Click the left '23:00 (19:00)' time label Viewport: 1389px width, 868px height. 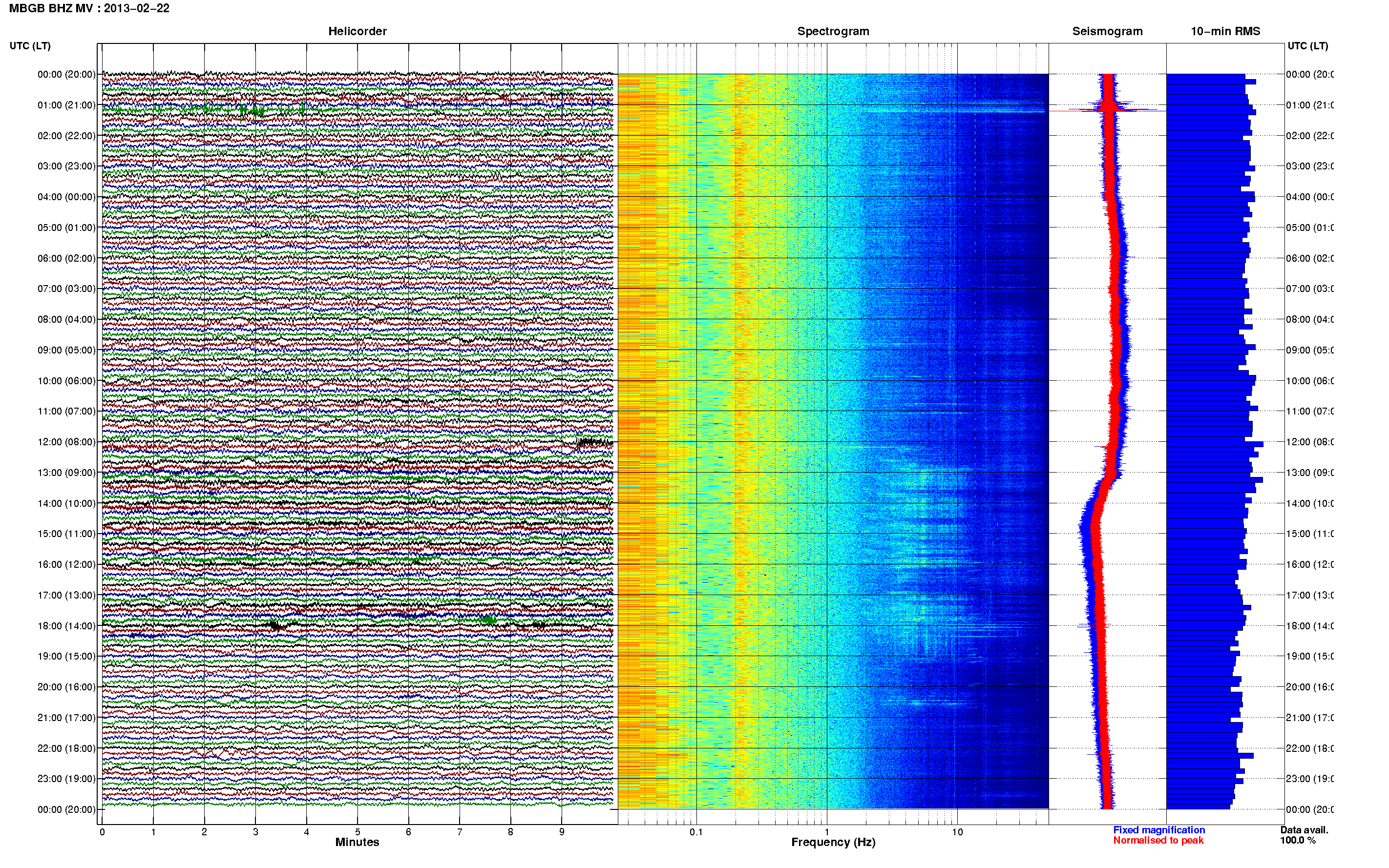(x=66, y=779)
